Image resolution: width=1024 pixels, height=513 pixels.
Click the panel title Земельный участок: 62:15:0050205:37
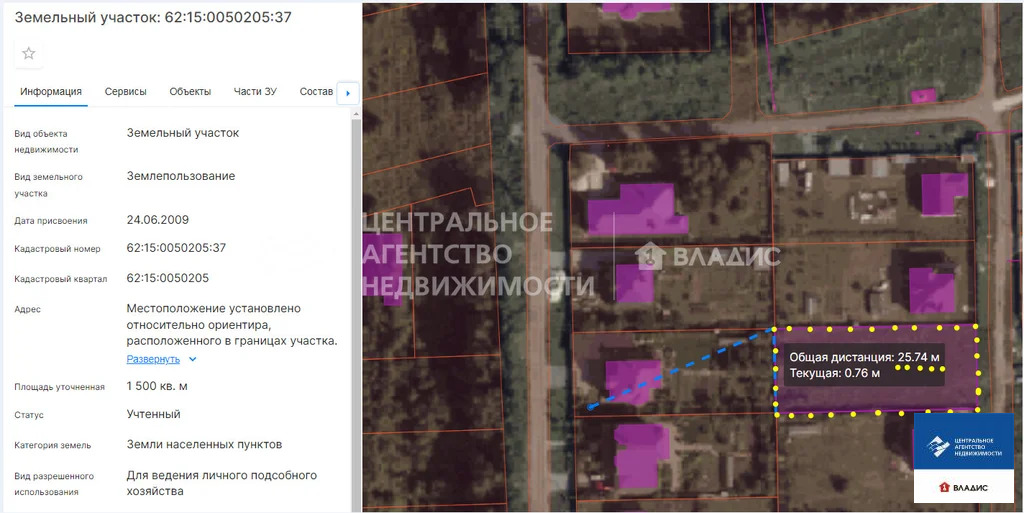pyautogui.click(x=153, y=18)
